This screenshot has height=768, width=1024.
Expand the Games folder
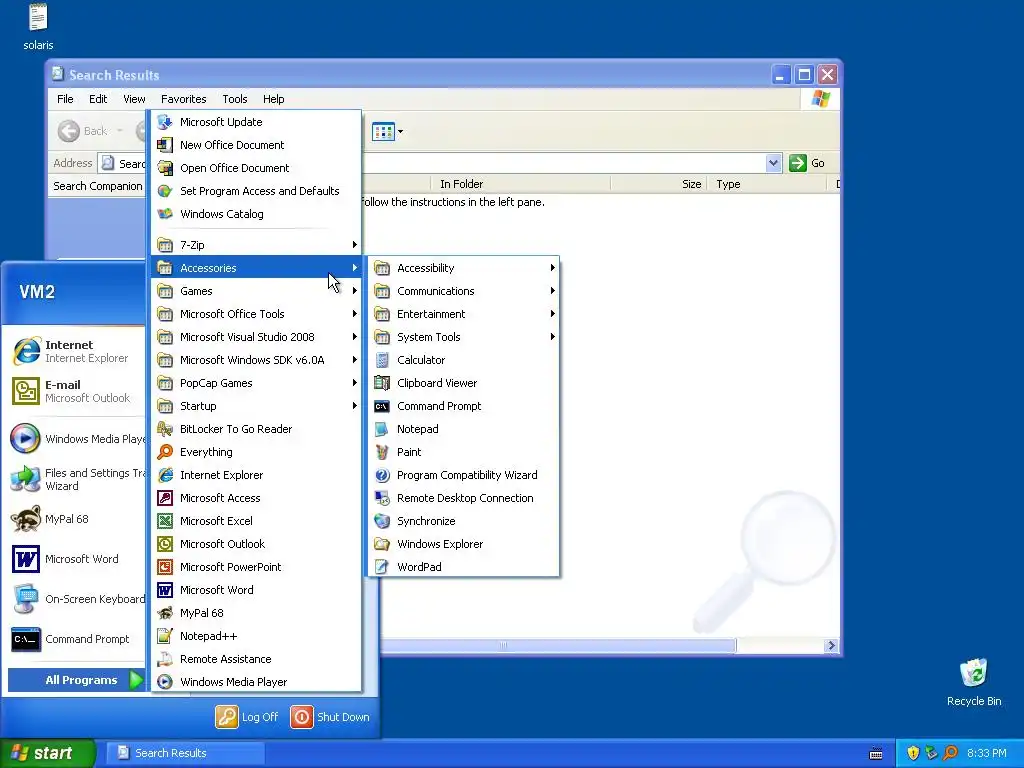(x=256, y=291)
